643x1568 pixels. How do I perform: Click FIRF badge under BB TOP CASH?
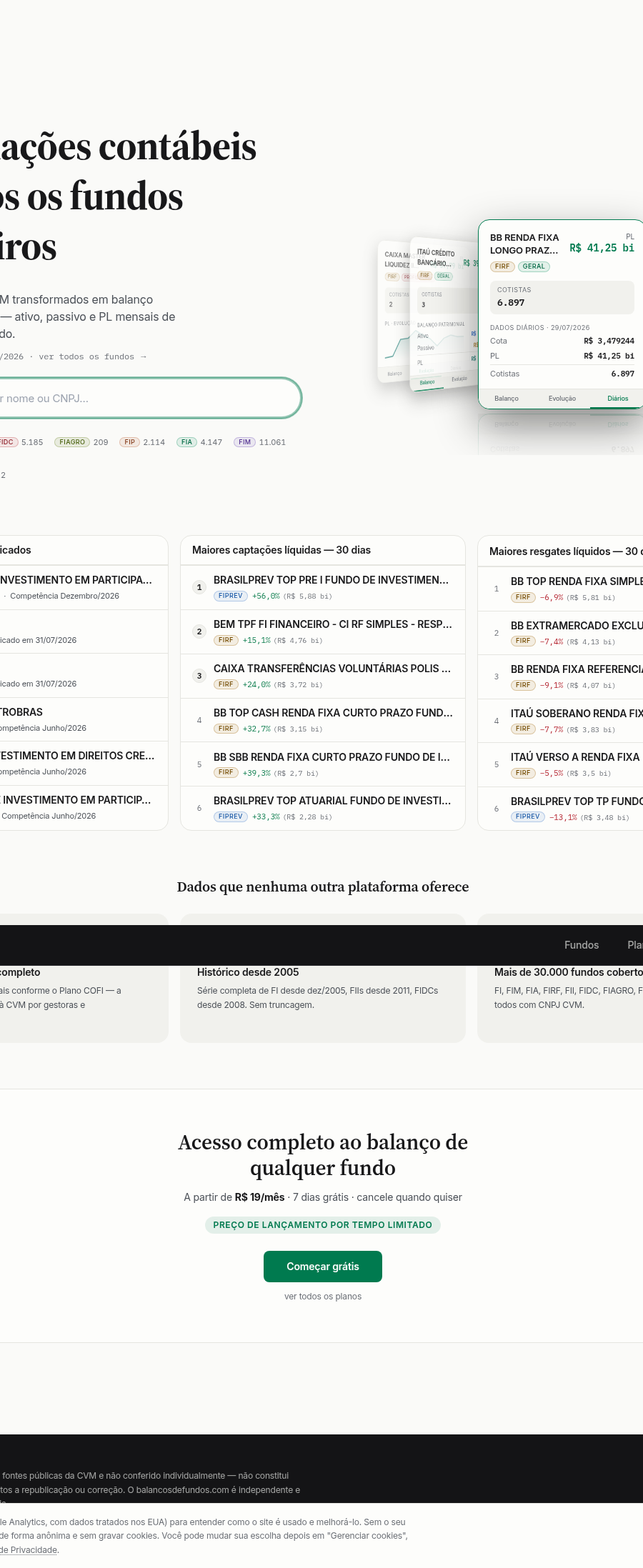(x=226, y=729)
